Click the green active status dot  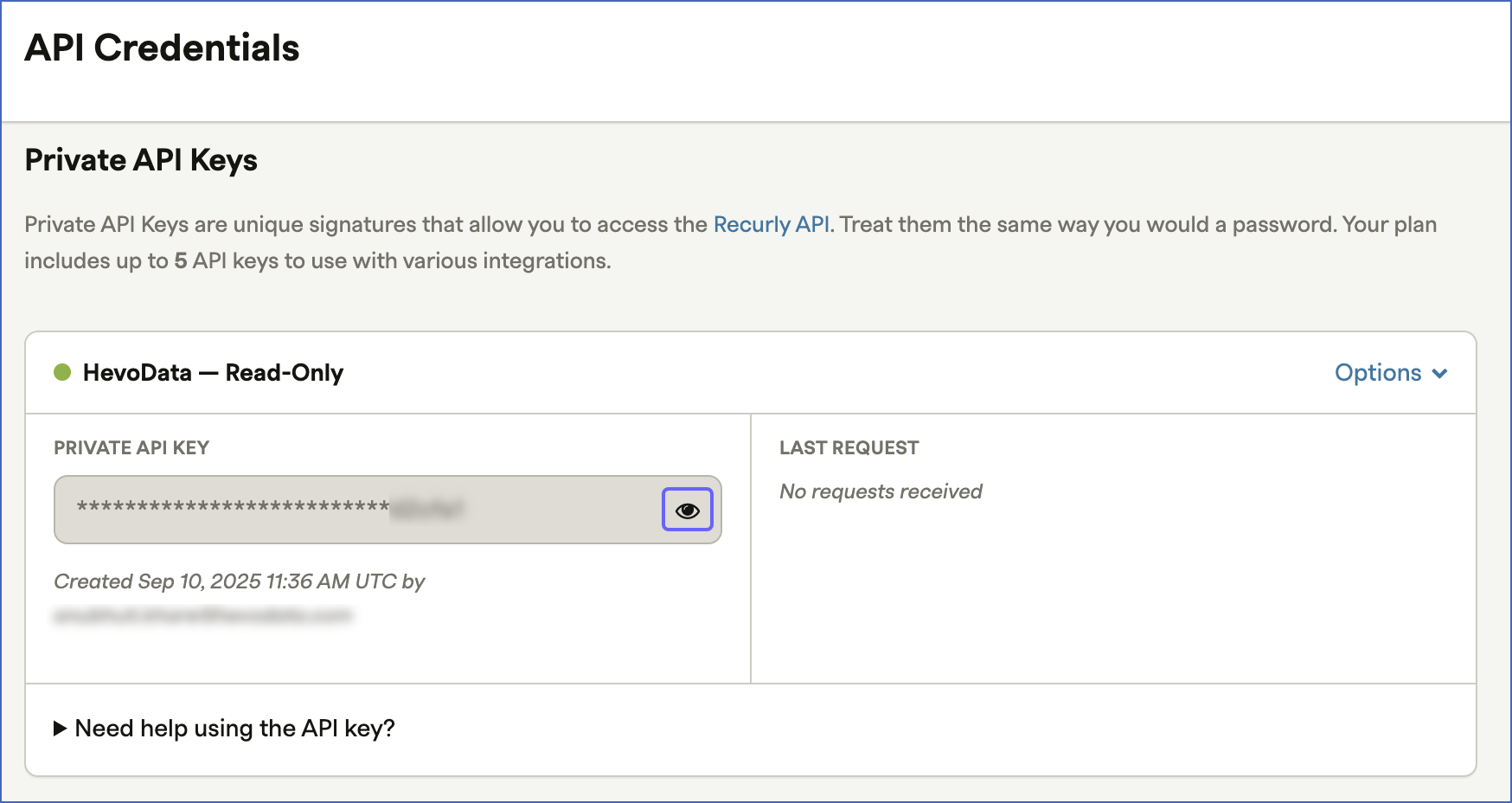[x=62, y=372]
